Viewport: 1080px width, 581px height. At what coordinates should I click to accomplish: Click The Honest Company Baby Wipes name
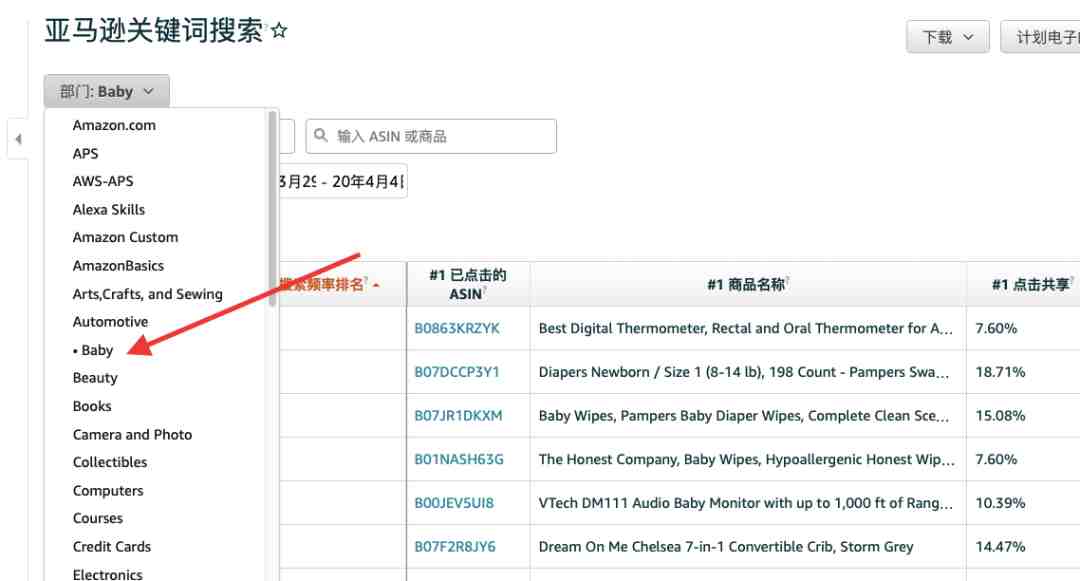[747, 459]
